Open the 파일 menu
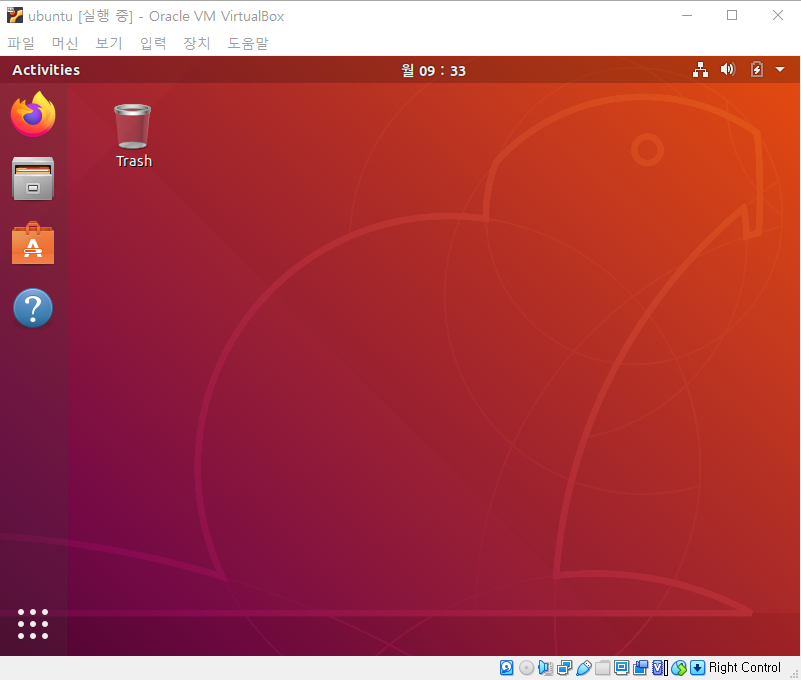 point(21,43)
